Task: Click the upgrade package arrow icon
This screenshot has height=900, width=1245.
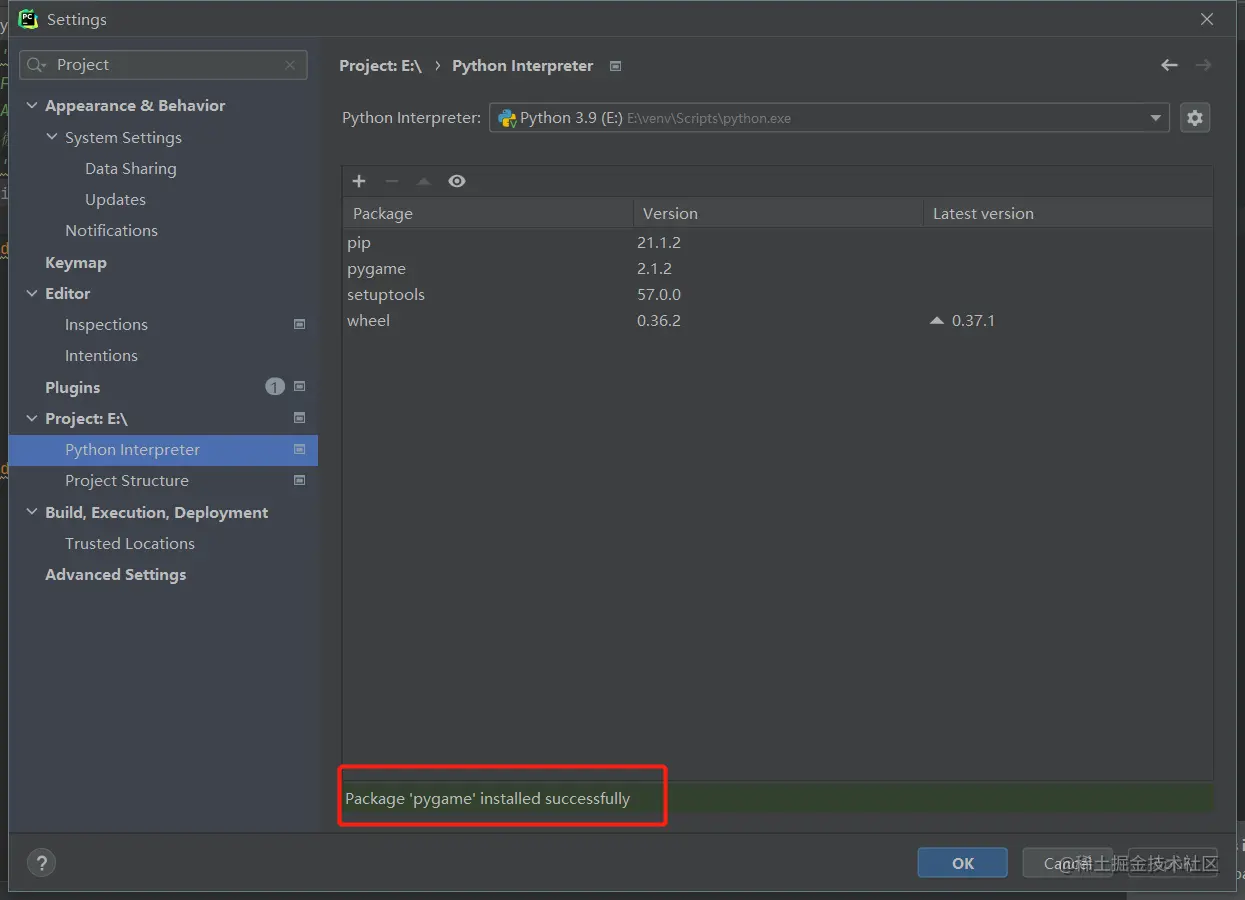Action: [x=424, y=181]
